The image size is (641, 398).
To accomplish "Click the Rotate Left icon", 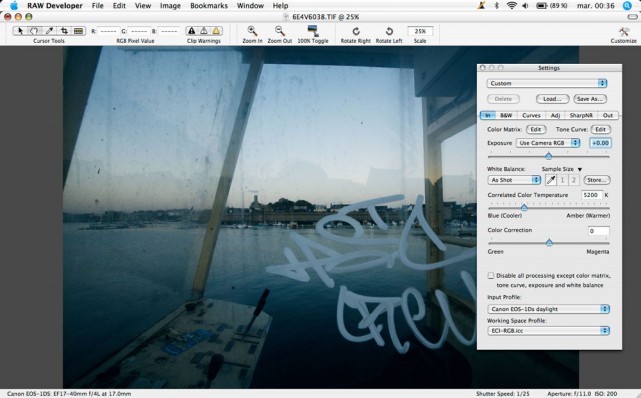I will coord(389,31).
